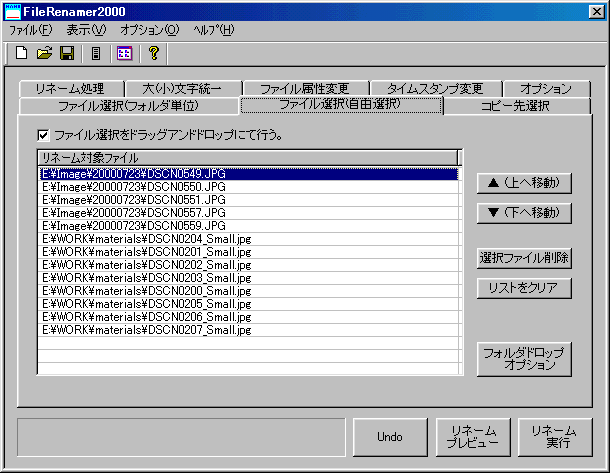Screen dimensions: 610x473
Task: Open the フォルダドロップオプション button
Action: pyautogui.click(x=524, y=359)
